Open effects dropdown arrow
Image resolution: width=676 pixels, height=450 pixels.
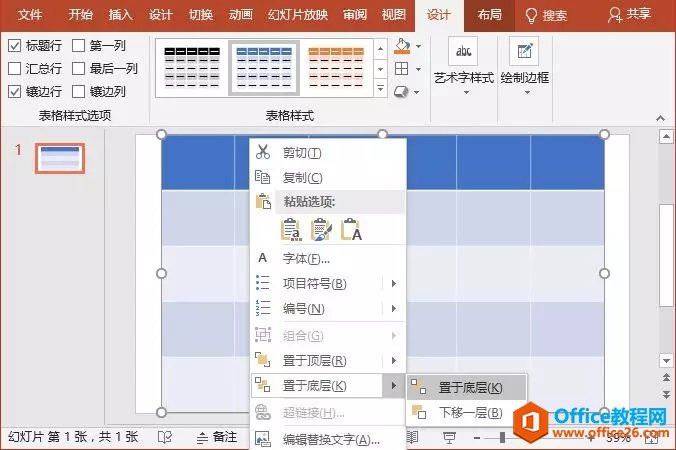coord(416,92)
